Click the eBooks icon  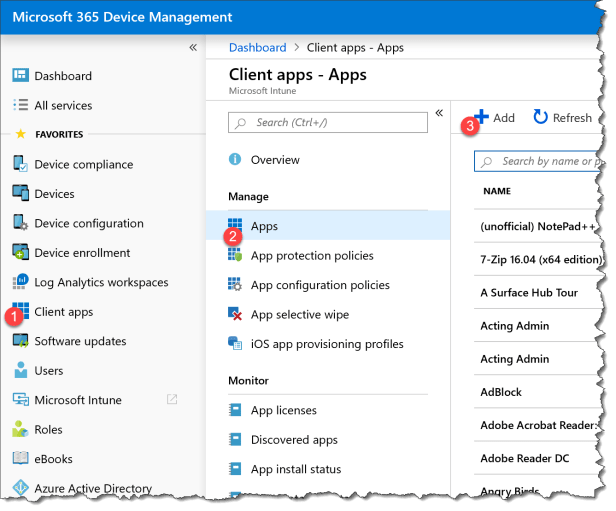[x=20, y=458]
